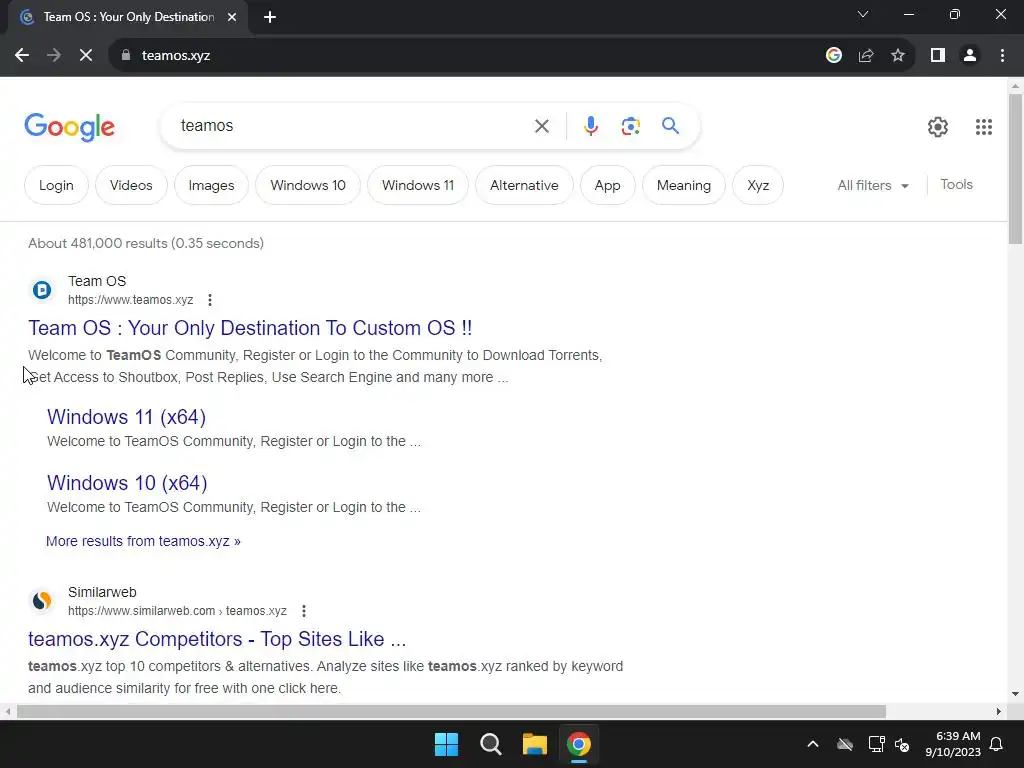Open the Windows Start menu
The height and width of the screenshot is (768, 1024).
[447, 744]
